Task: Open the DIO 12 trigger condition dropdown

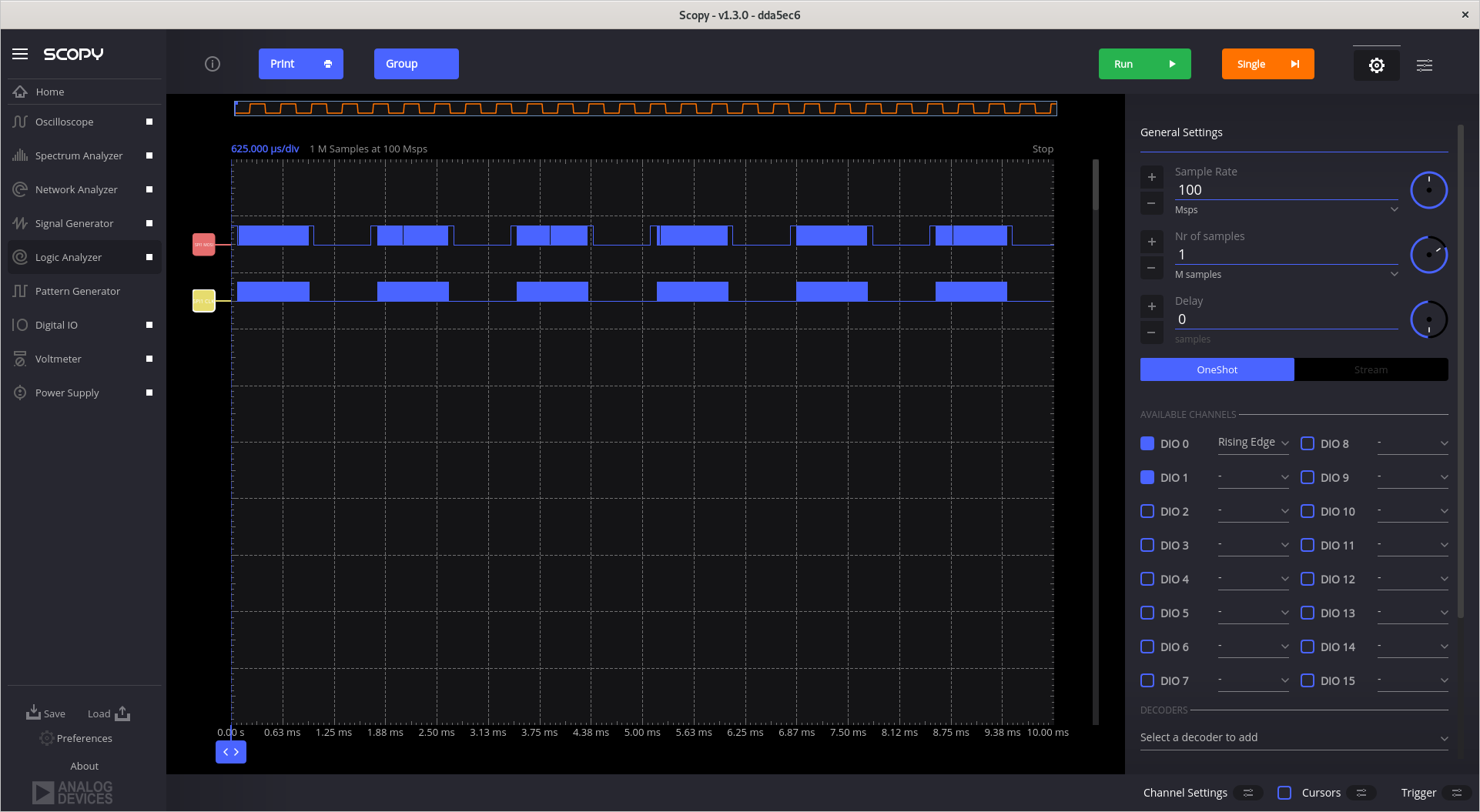Action: 1413,579
